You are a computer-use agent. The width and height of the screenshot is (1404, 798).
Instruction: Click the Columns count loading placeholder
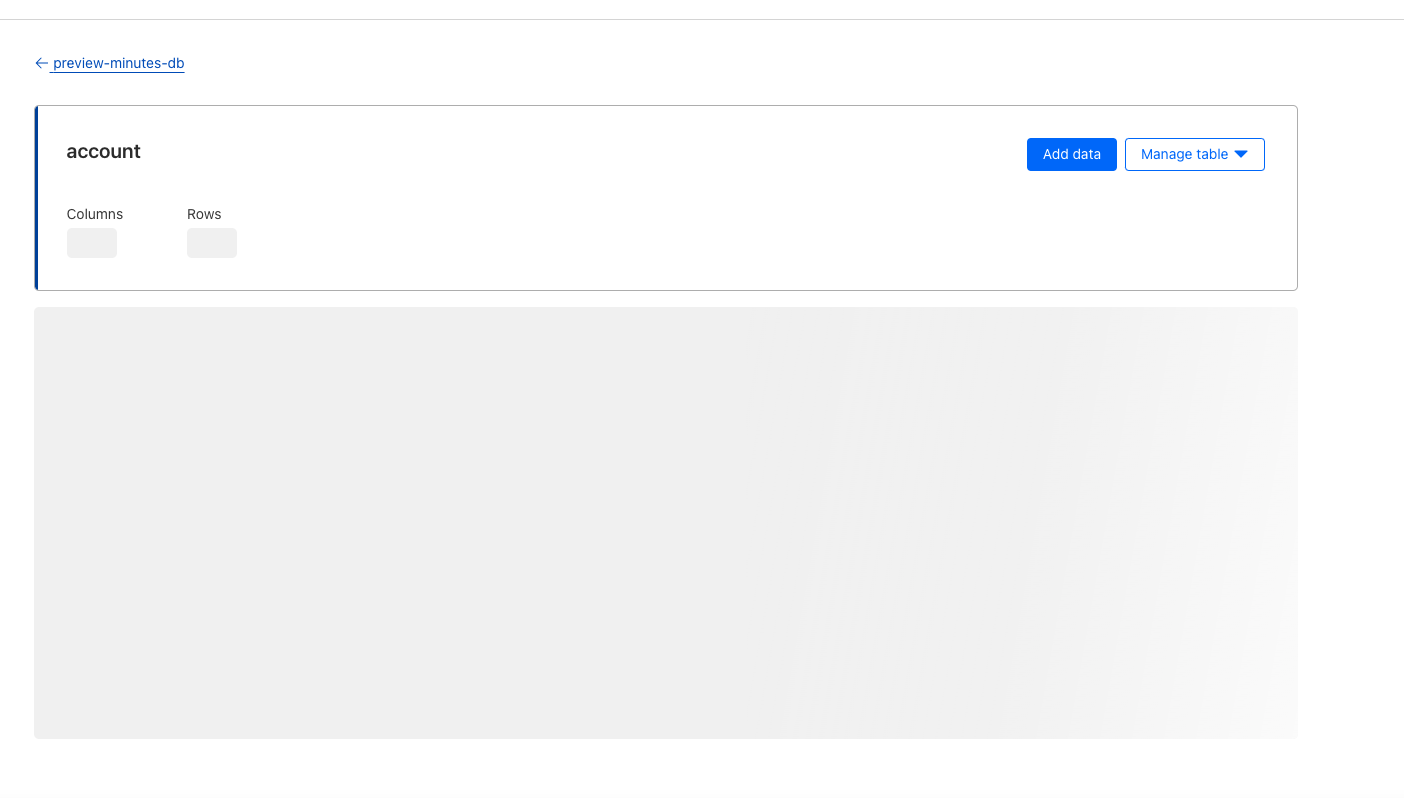pyautogui.click(x=92, y=243)
